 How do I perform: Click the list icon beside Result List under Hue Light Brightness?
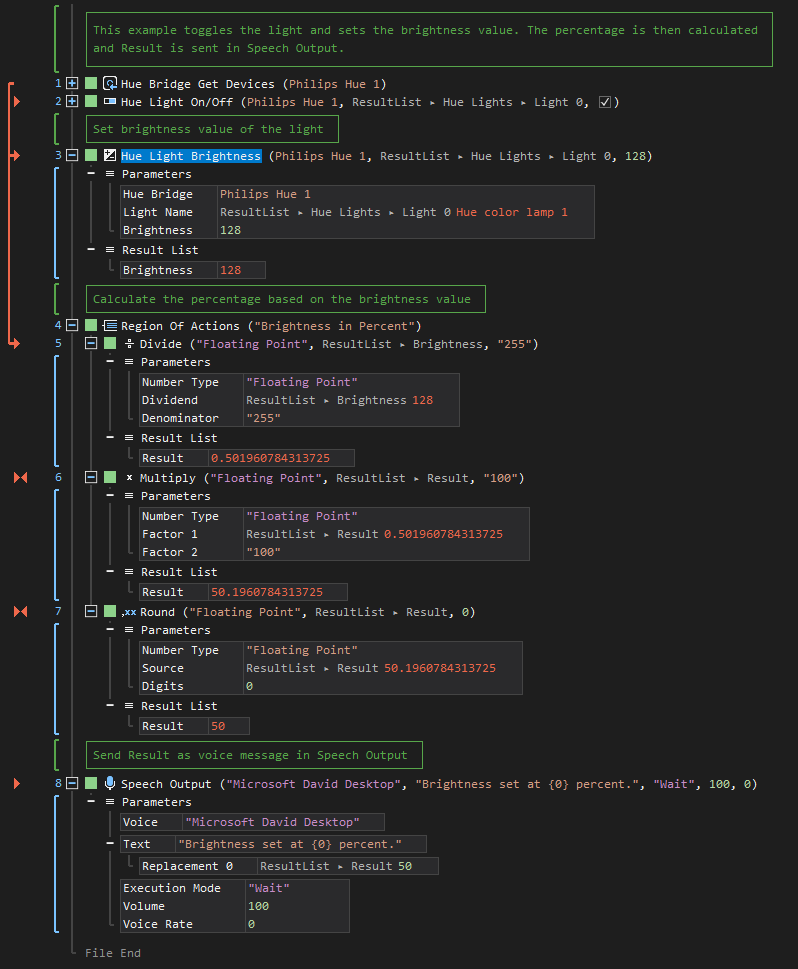(x=110, y=250)
